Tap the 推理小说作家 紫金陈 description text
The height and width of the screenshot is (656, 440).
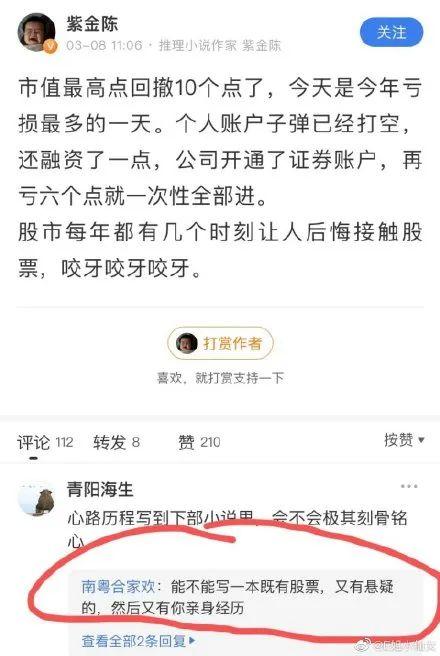tap(220, 45)
